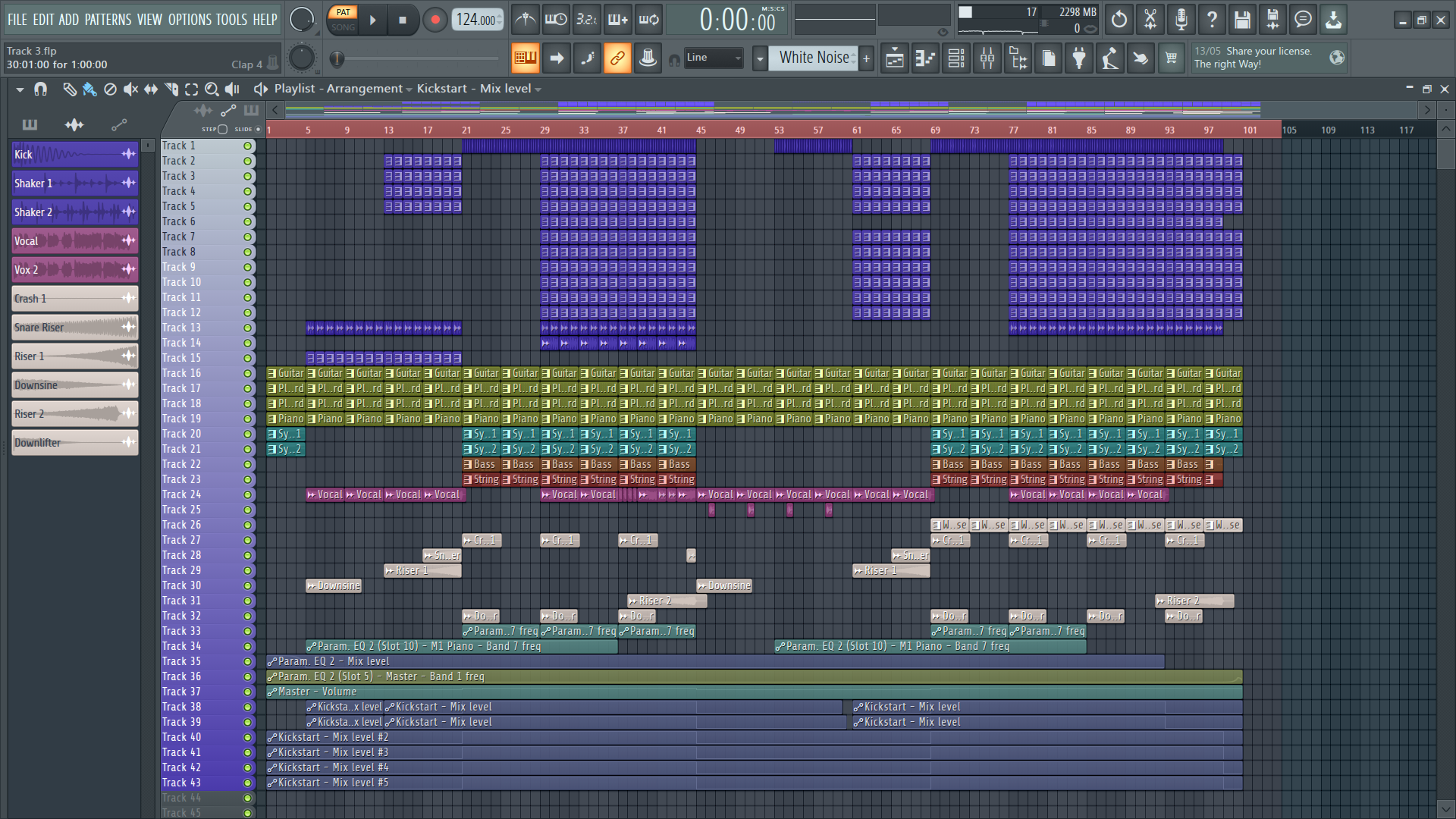The width and height of the screenshot is (1456, 819).
Task: Expand Playlist Arrangement dropdown arrow
Action: tap(409, 89)
